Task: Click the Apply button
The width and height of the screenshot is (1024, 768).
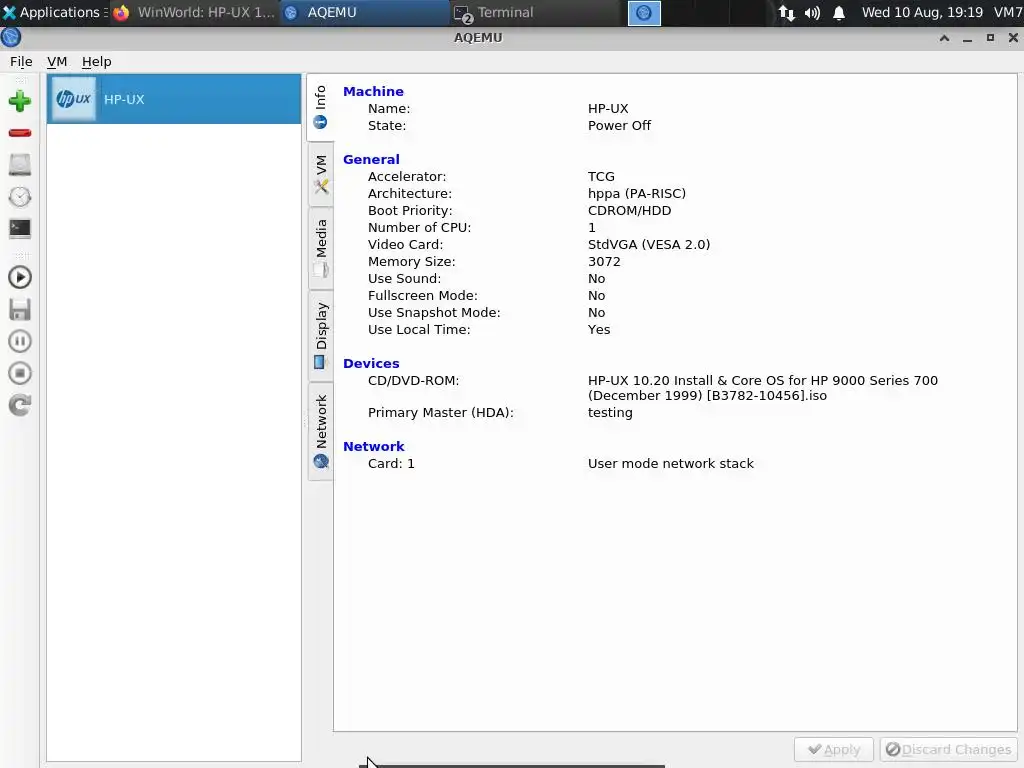Action: coord(834,750)
